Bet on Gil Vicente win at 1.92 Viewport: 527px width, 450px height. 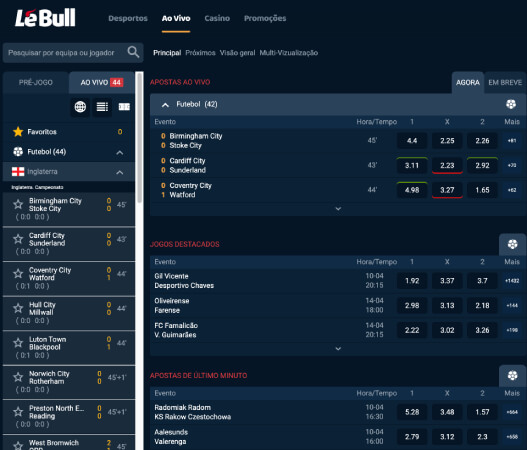click(x=412, y=281)
